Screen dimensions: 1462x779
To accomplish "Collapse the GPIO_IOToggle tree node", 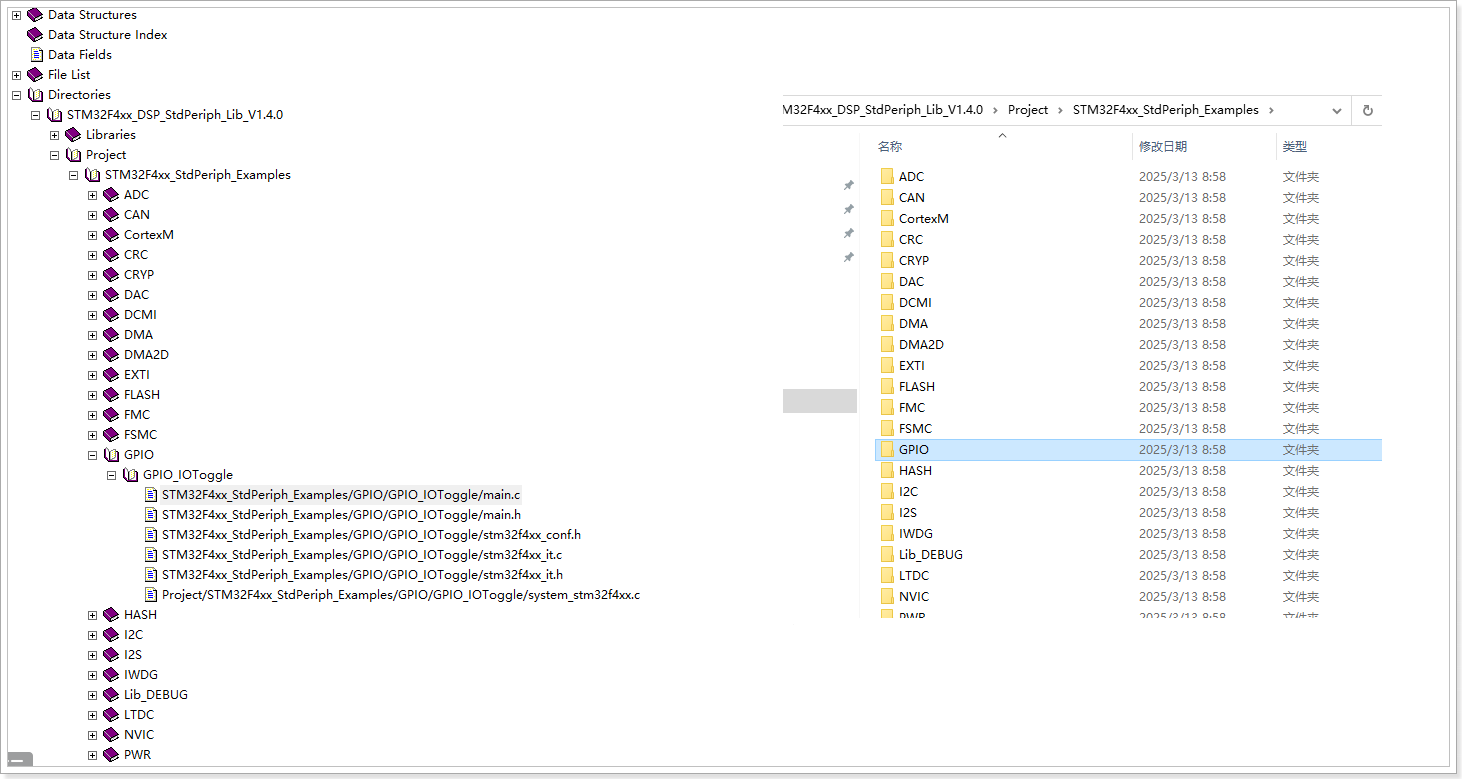I will tap(111, 475).
